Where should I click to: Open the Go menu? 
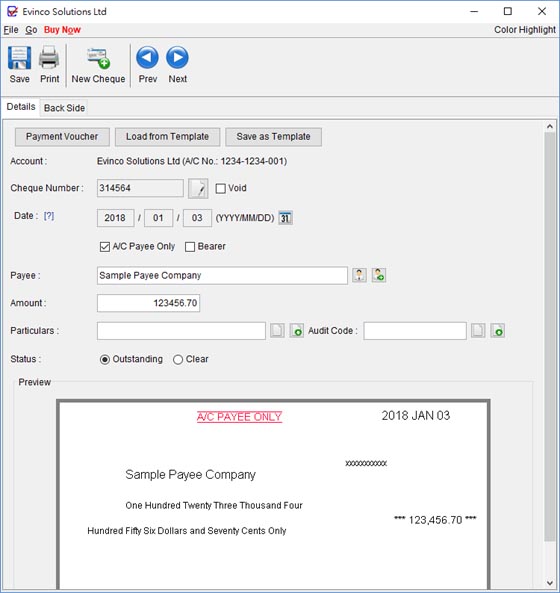pyautogui.click(x=31, y=30)
